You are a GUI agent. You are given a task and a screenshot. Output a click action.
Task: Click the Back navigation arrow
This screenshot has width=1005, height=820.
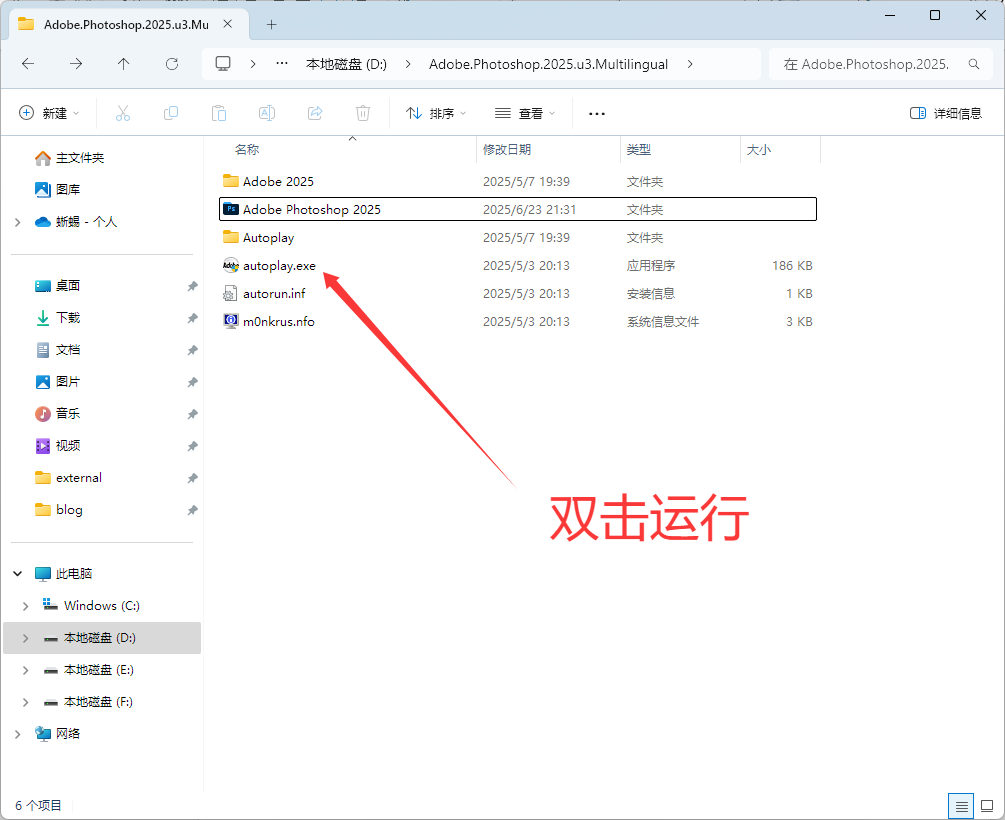[28, 63]
